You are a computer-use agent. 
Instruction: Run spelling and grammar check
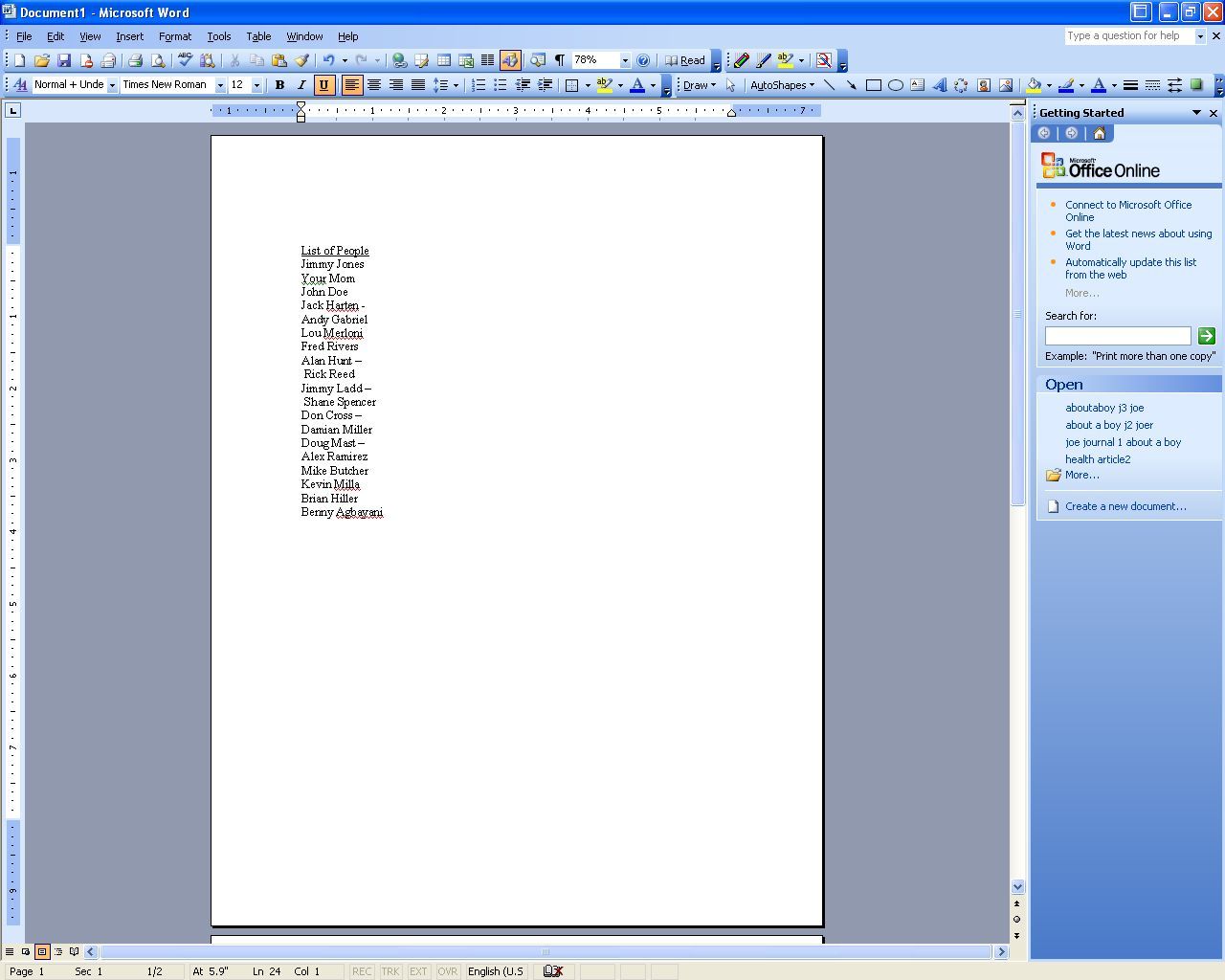pos(184,59)
